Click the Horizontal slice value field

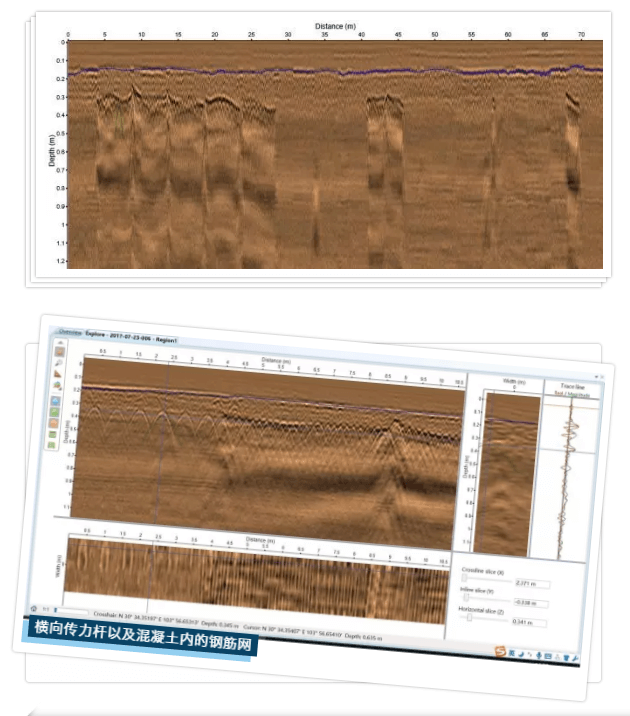click(529, 624)
